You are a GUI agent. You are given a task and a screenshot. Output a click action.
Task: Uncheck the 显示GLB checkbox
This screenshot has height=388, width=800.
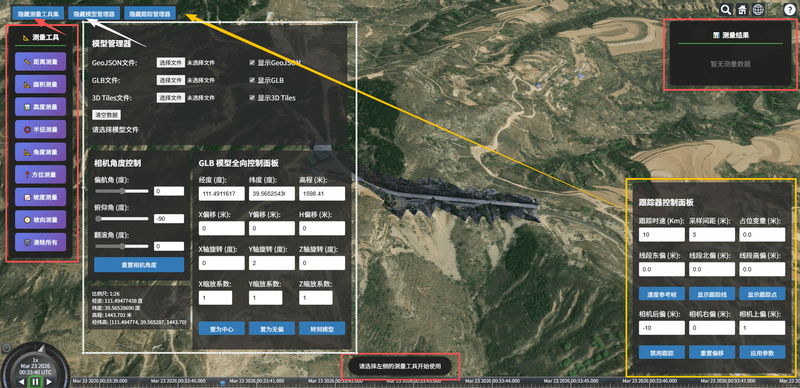pos(252,80)
